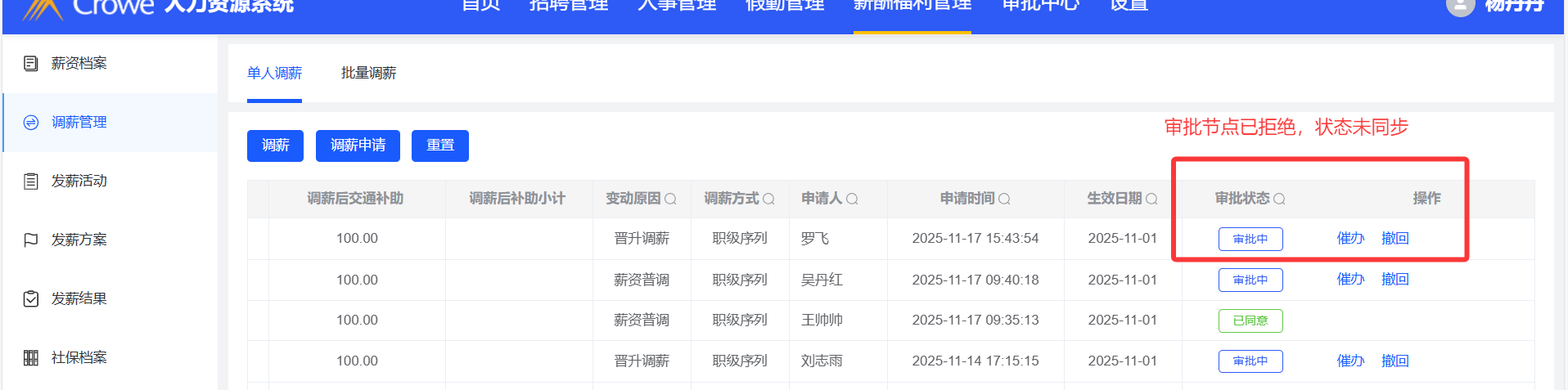Open 薪酬福利管理 in the top navigation

click(x=912, y=6)
